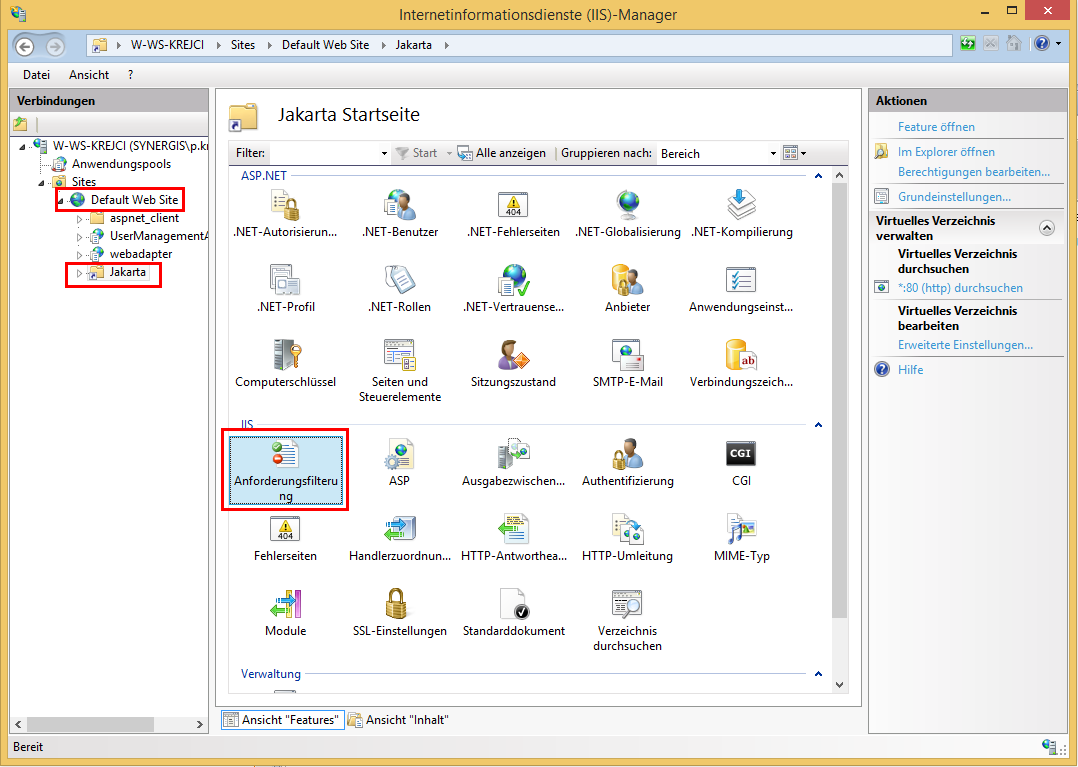The width and height of the screenshot is (1078, 767).
Task: Open the SSL-Einstellungen padlock icon
Action: (399, 605)
